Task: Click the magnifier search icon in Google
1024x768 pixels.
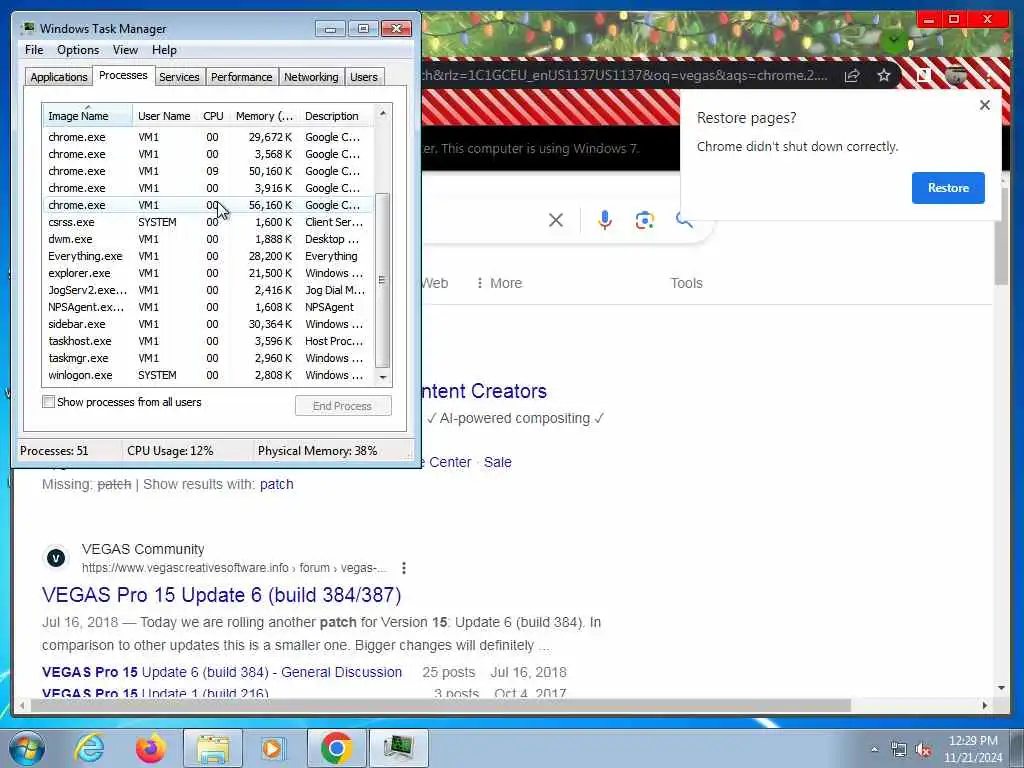Action: click(x=684, y=219)
